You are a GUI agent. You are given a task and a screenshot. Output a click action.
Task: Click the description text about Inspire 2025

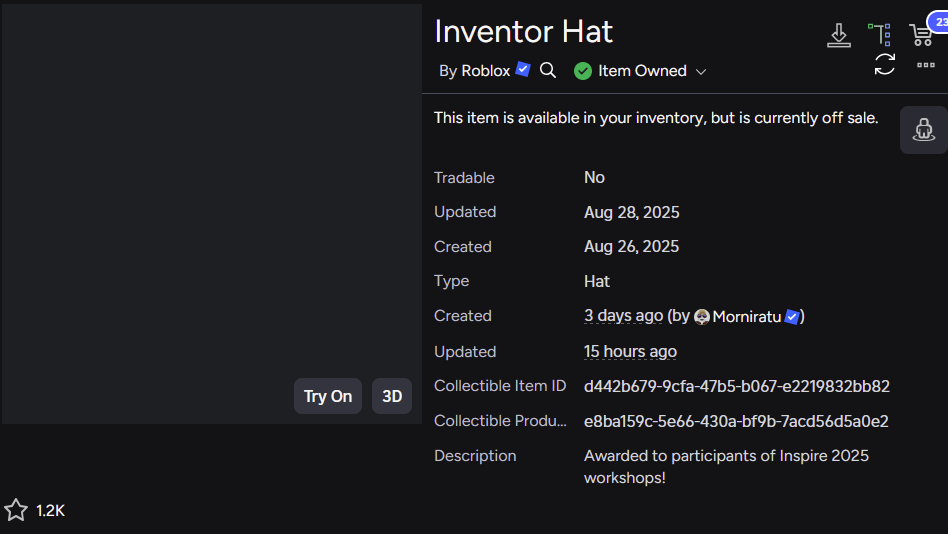pyautogui.click(x=726, y=467)
